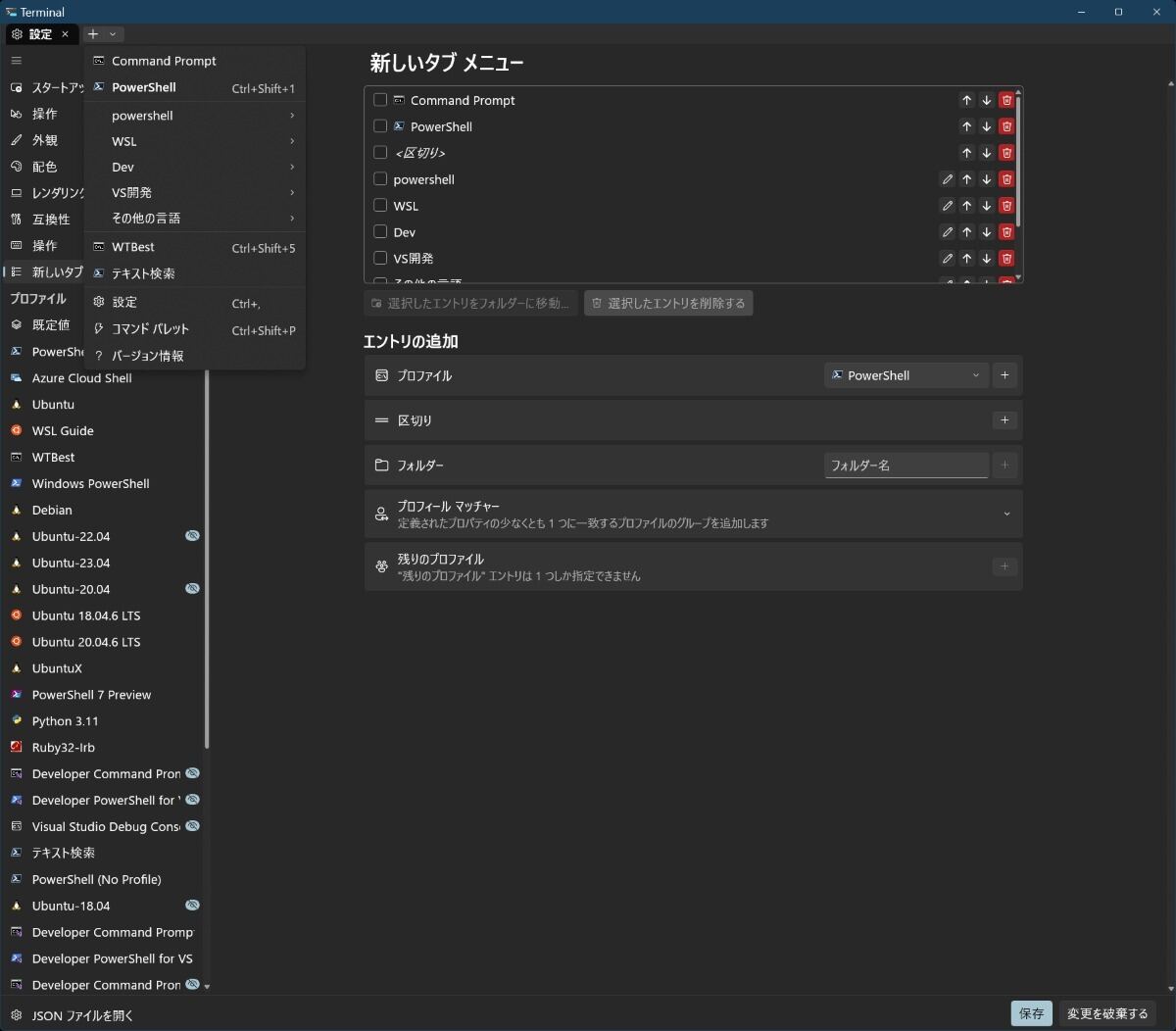
Task: Check the PowerShell entry checkbox
Action: click(x=380, y=126)
